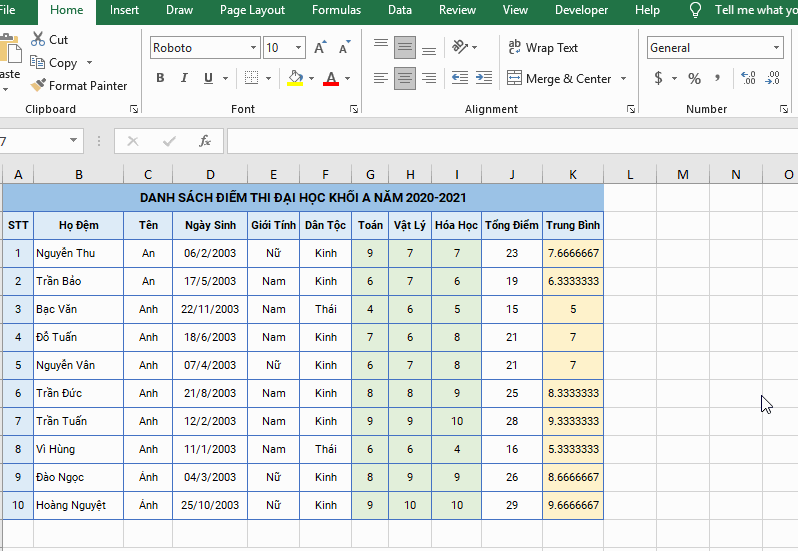Screen dimensions: 798x551
Task: Open General number format dropdown
Action: (776, 47)
